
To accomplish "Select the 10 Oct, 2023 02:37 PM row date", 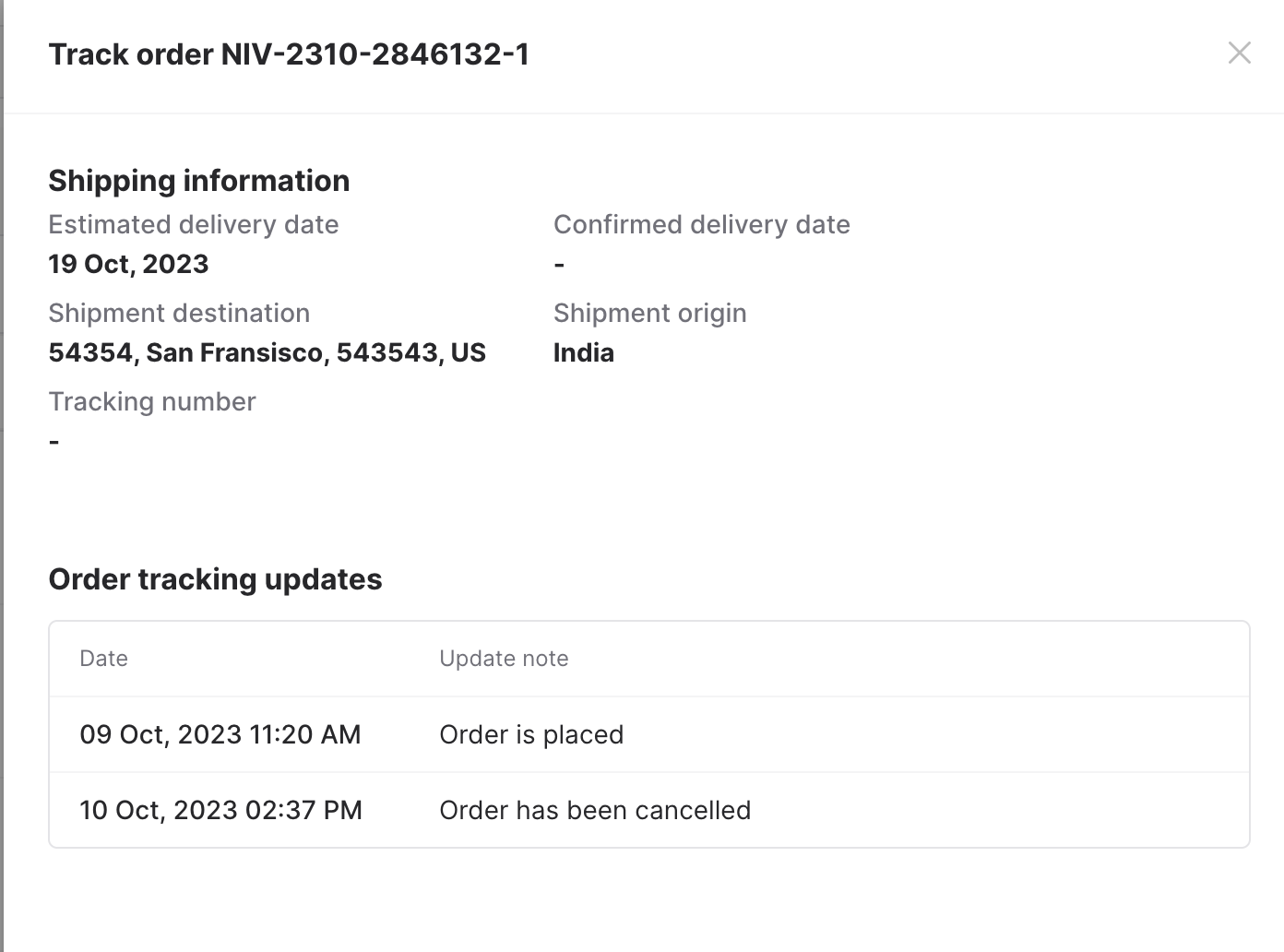I will tap(220, 810).
